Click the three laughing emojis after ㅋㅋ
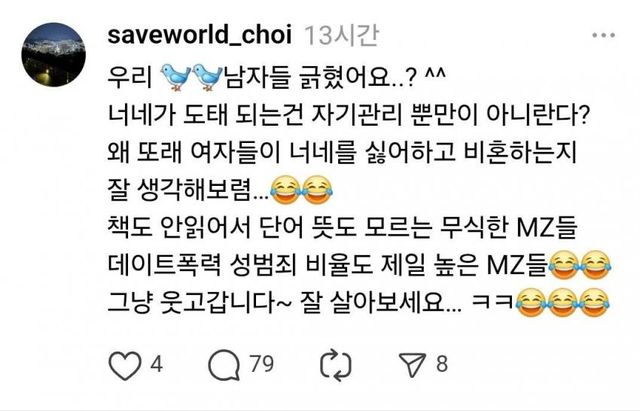Screen dimensions: 640x411 pos(563,303)
